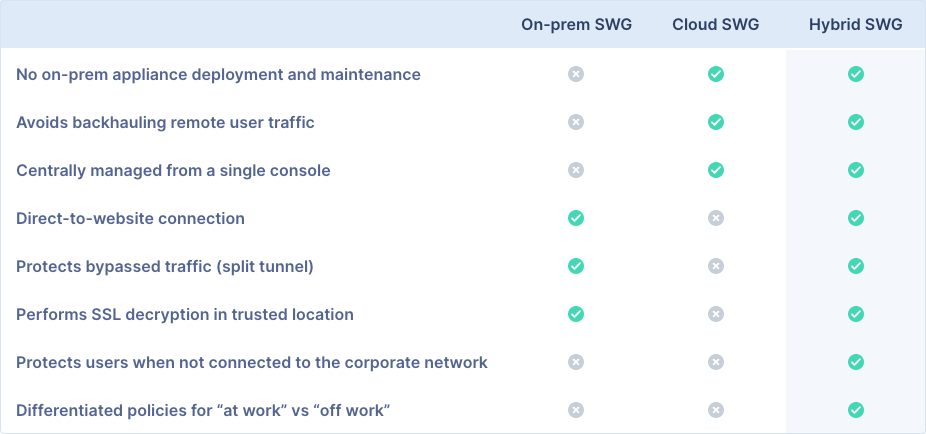Click Hybrid checkmark for backhauling remote traffic row

point(856,122)
